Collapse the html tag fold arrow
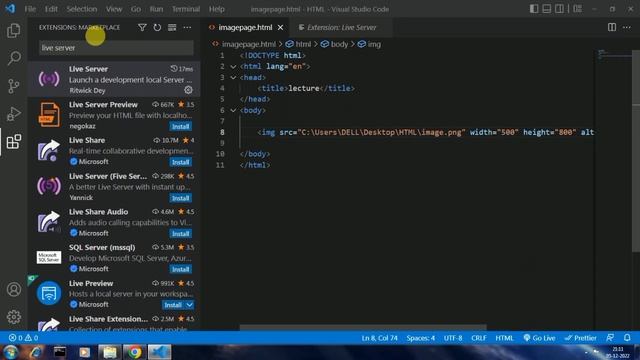This screenshot has width=640, height=360. (233, 66)
